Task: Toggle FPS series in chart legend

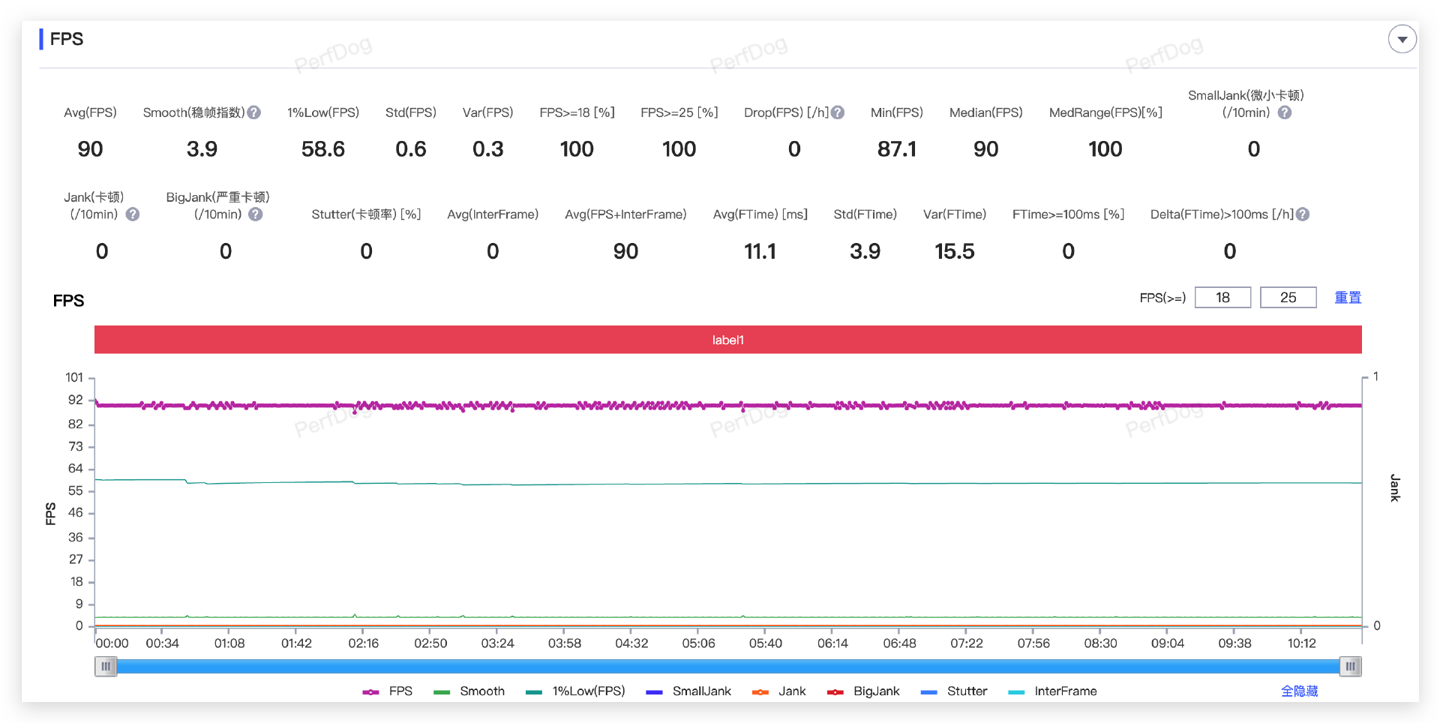Action: coord(386,691)
